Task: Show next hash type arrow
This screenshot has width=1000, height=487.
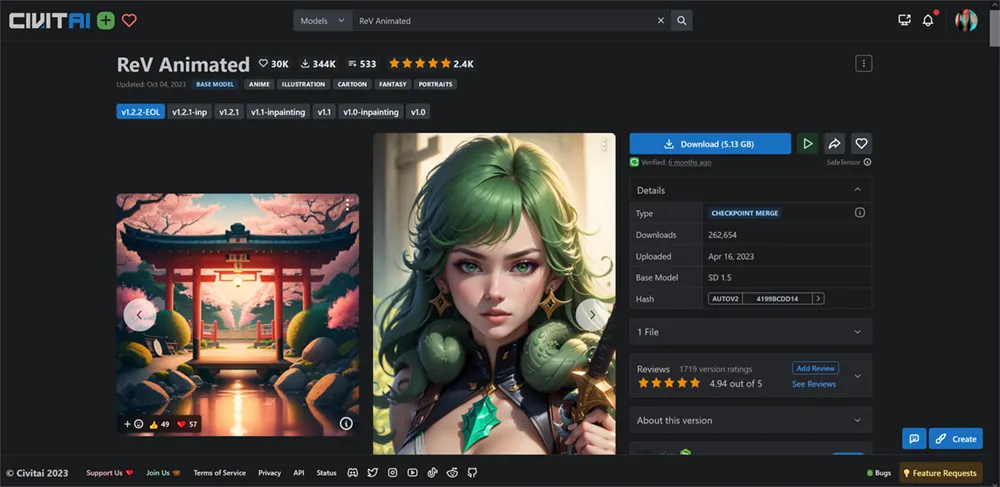Action: pyautogui.click(x=818, y=298)
